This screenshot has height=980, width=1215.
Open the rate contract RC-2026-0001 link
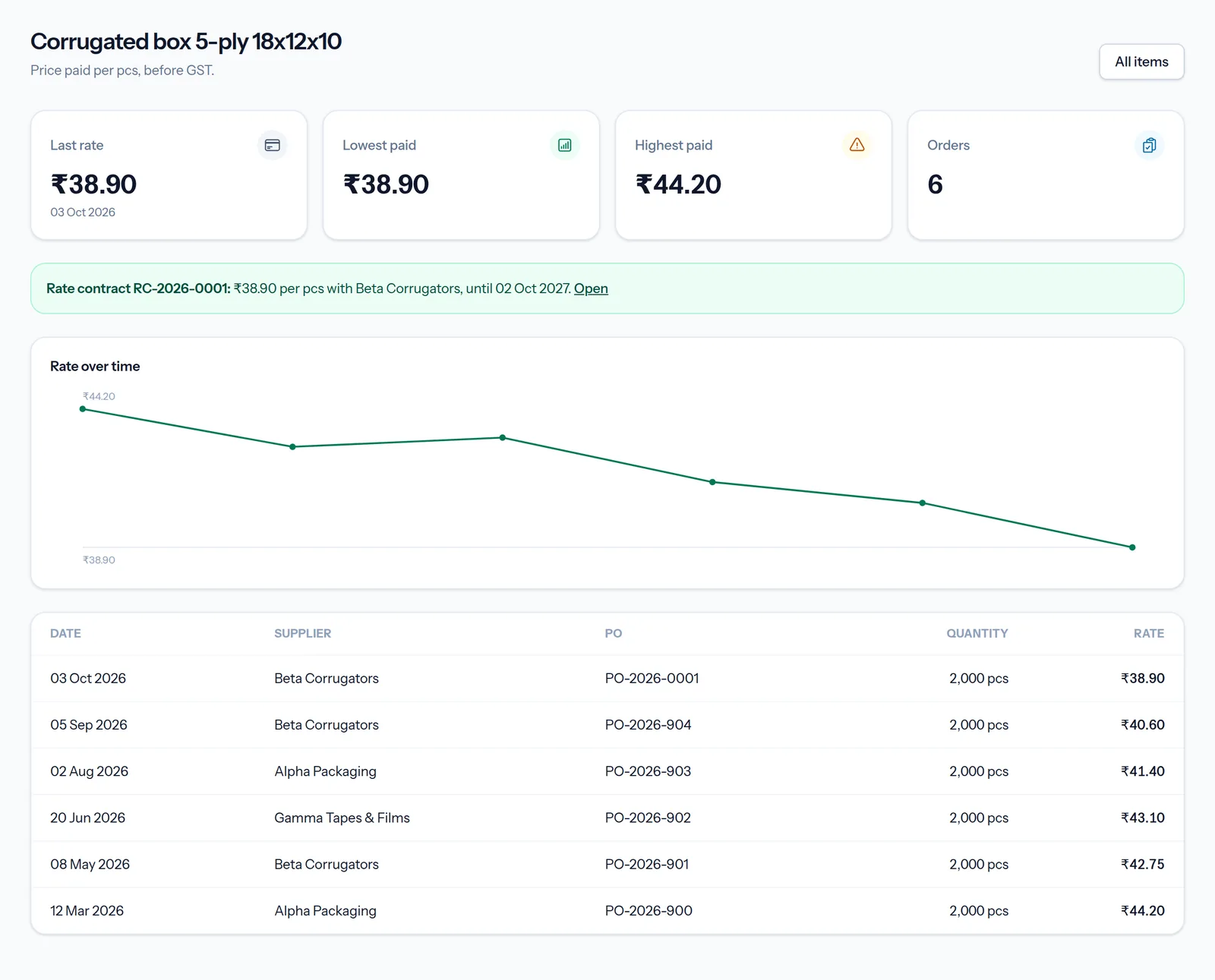pyautogui.click(x=591, y=288)
